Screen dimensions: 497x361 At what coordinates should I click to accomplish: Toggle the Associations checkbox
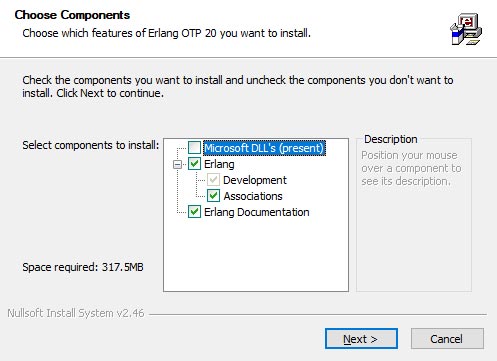click(213, 196)
